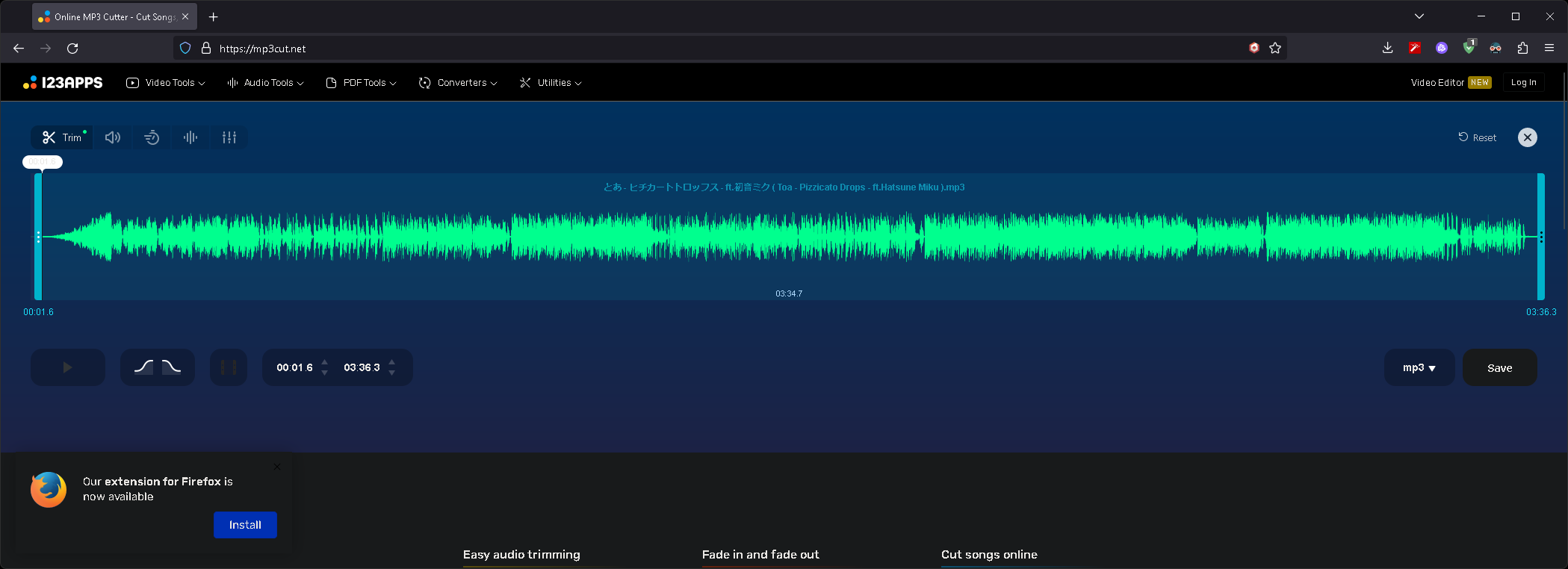The height and width of the screenshot is (569, 1568).
Task: Open the Utilities menu
Action: 551,83
